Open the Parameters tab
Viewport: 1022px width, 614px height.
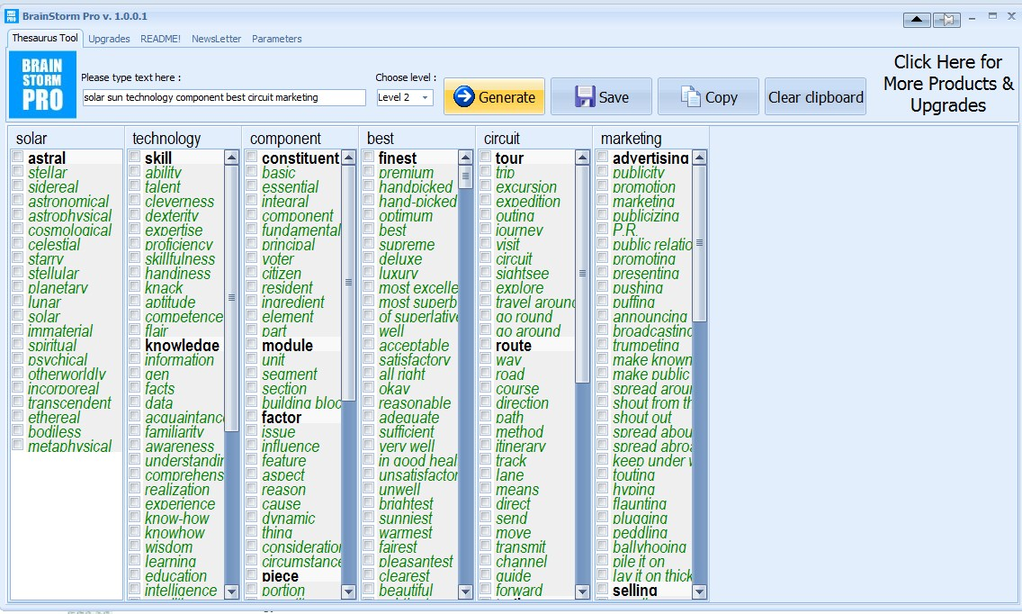tap(277, 39)
